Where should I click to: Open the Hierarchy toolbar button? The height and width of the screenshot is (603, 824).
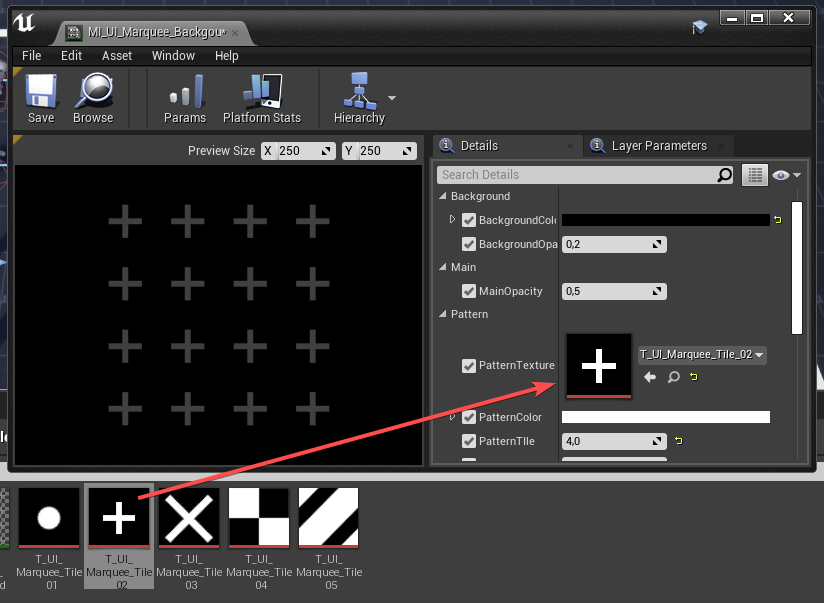tap(359, 99)
